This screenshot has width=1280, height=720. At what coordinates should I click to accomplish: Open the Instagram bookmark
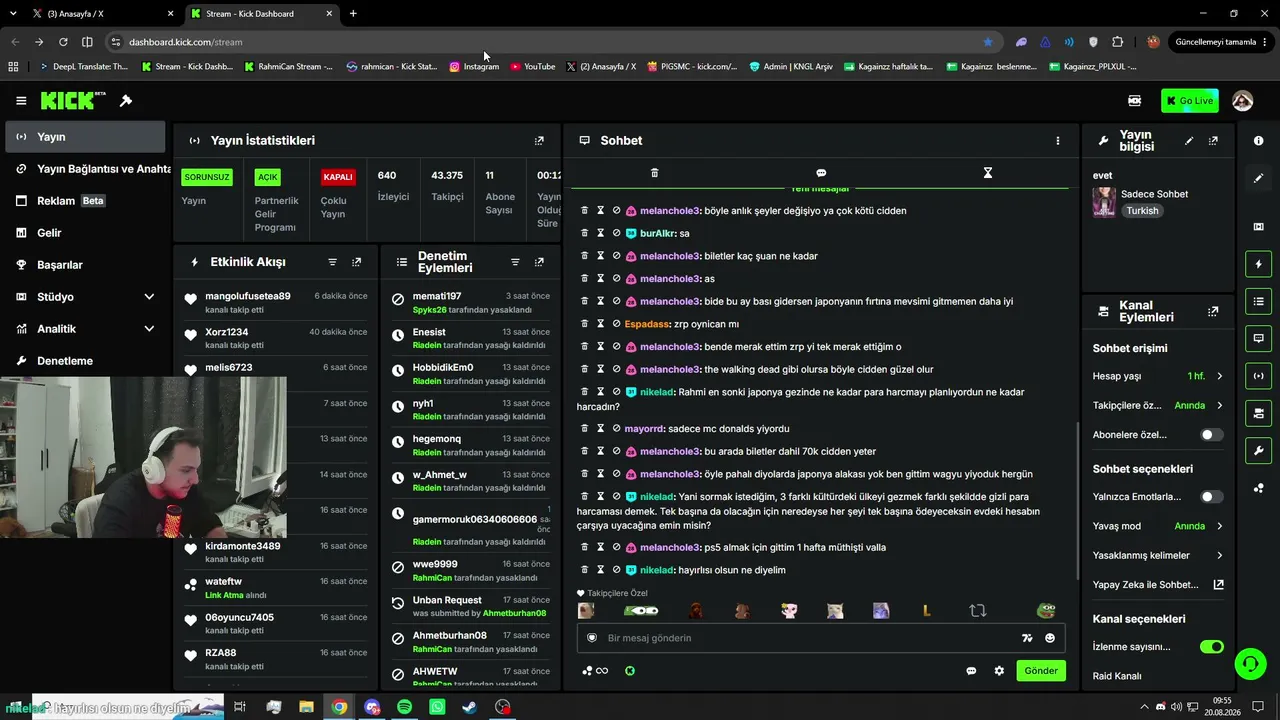474,67
